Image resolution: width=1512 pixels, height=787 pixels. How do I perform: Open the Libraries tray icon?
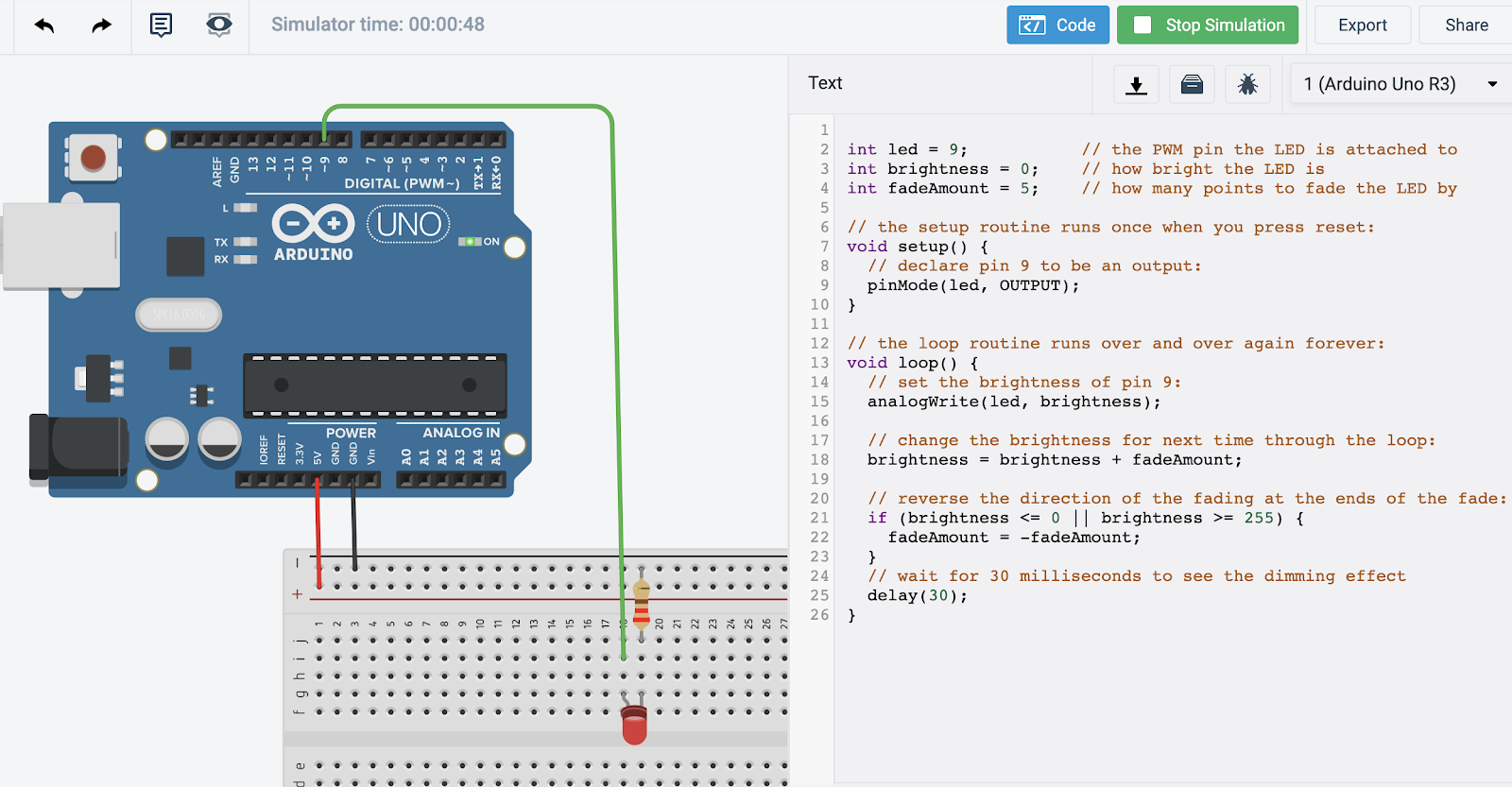1193,84
